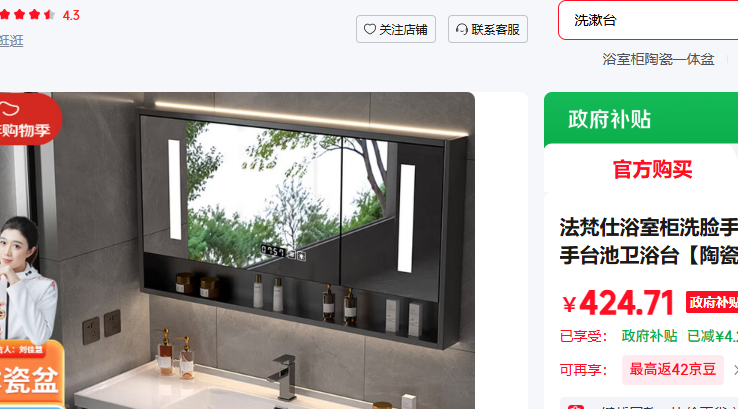Open the 逛逛 link under ratings

(x=11, y=41)
